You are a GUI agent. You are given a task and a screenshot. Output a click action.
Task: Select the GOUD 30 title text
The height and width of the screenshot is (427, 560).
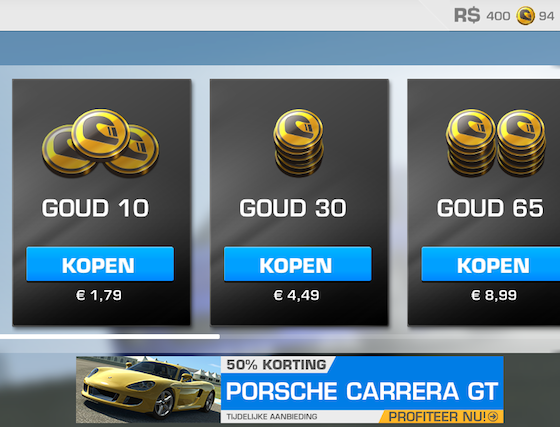click(x=293, y=208)
